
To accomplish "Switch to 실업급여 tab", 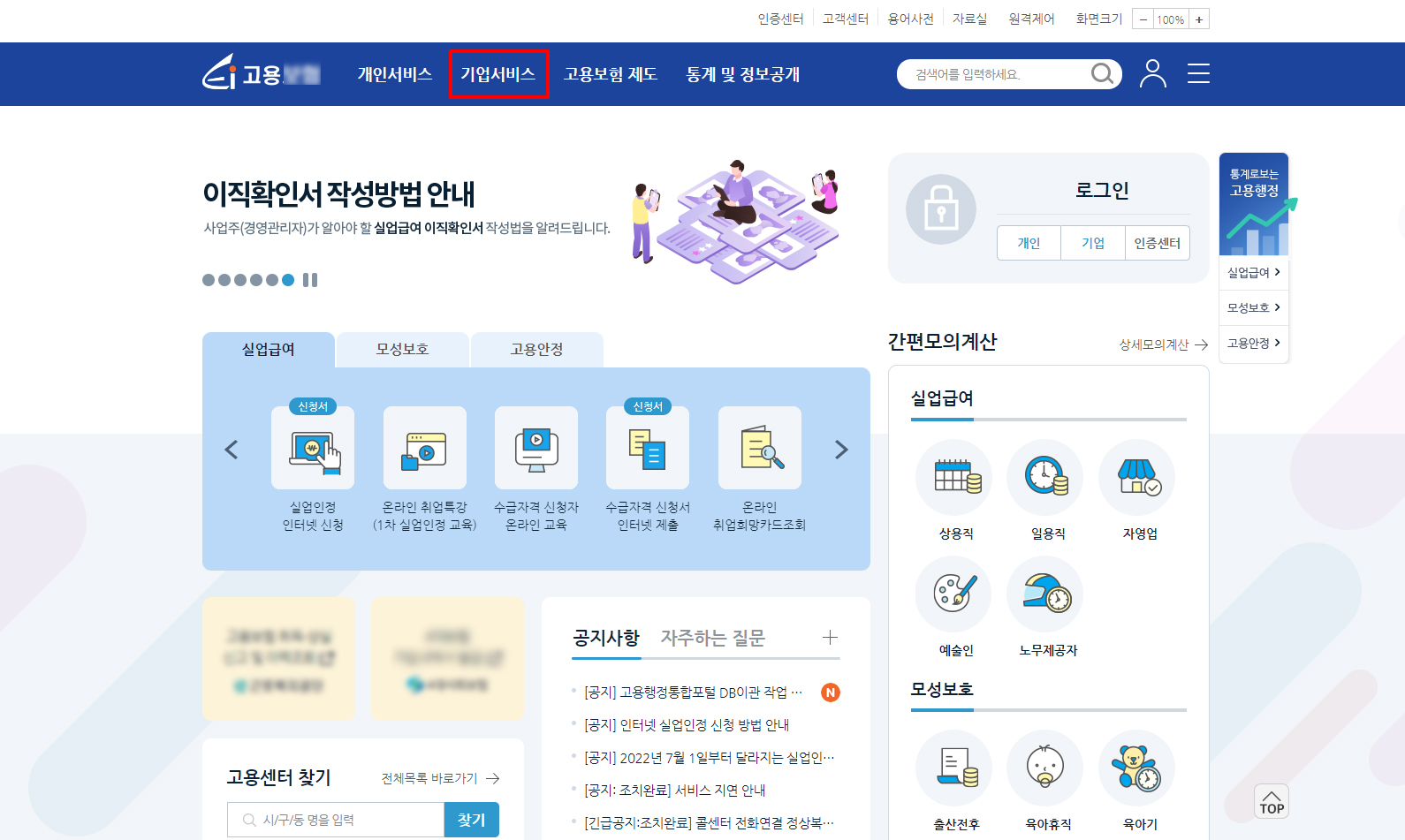I will click(269, 350).
